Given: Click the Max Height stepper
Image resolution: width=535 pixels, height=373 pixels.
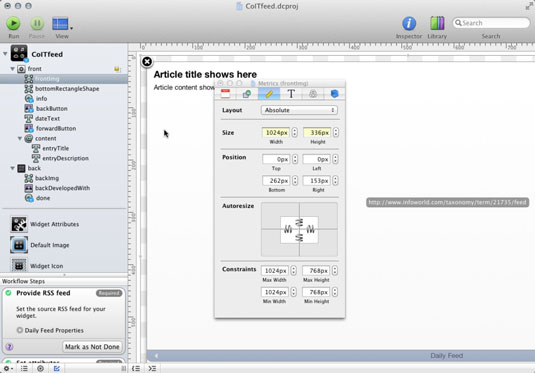Looking at the screenshot, I should 335,271.
